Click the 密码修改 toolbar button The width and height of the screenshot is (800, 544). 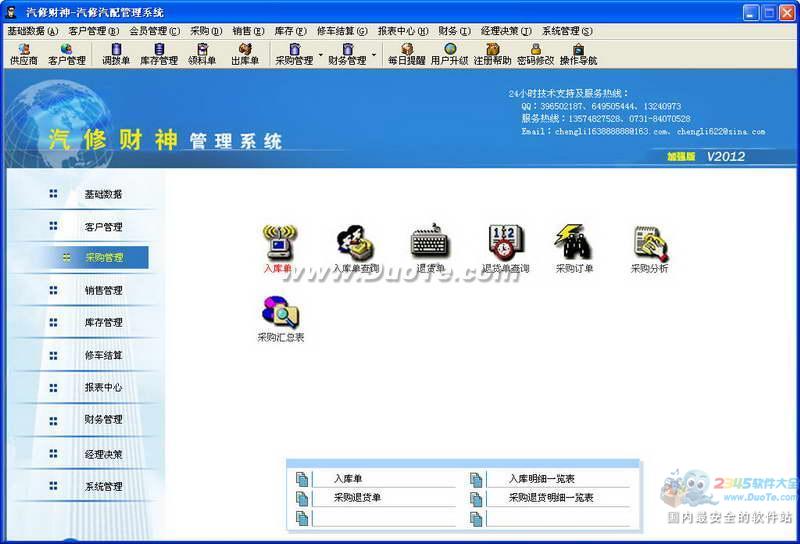click(535, 54)
